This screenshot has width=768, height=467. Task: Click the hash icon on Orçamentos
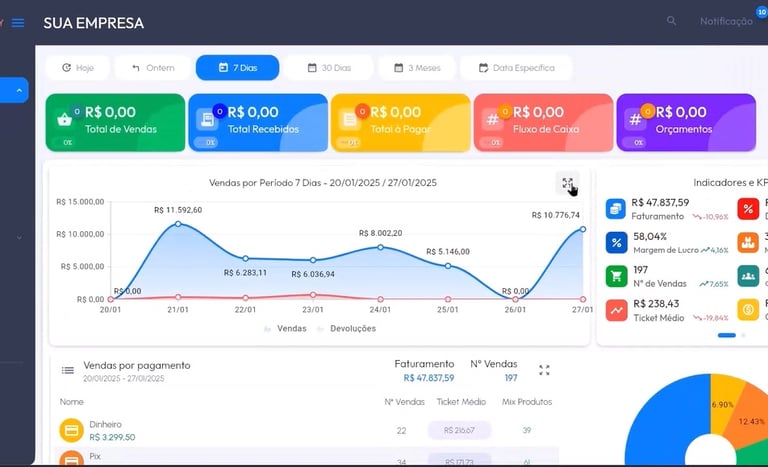[635, 120]
